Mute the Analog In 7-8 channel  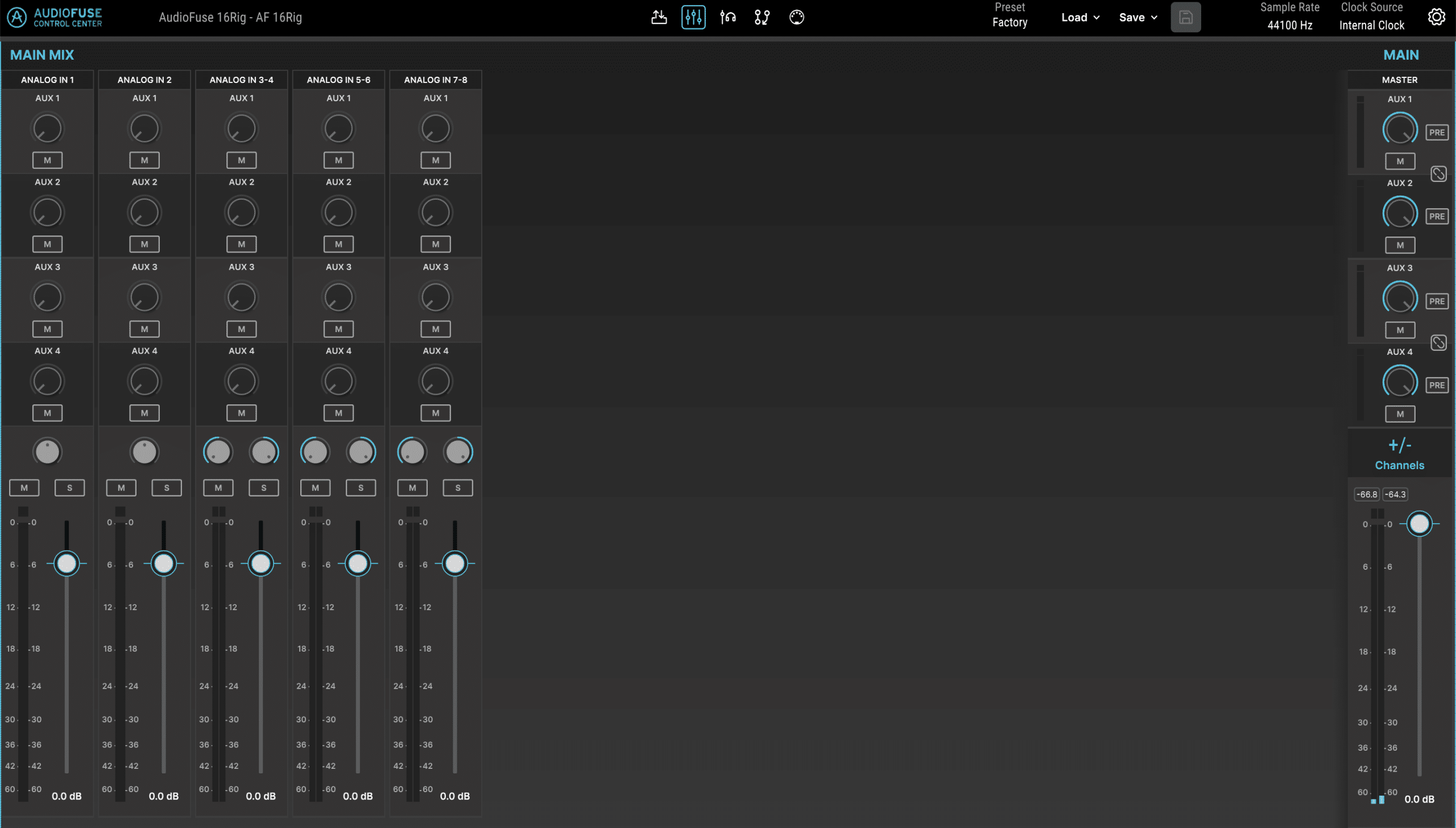(412, 487)
